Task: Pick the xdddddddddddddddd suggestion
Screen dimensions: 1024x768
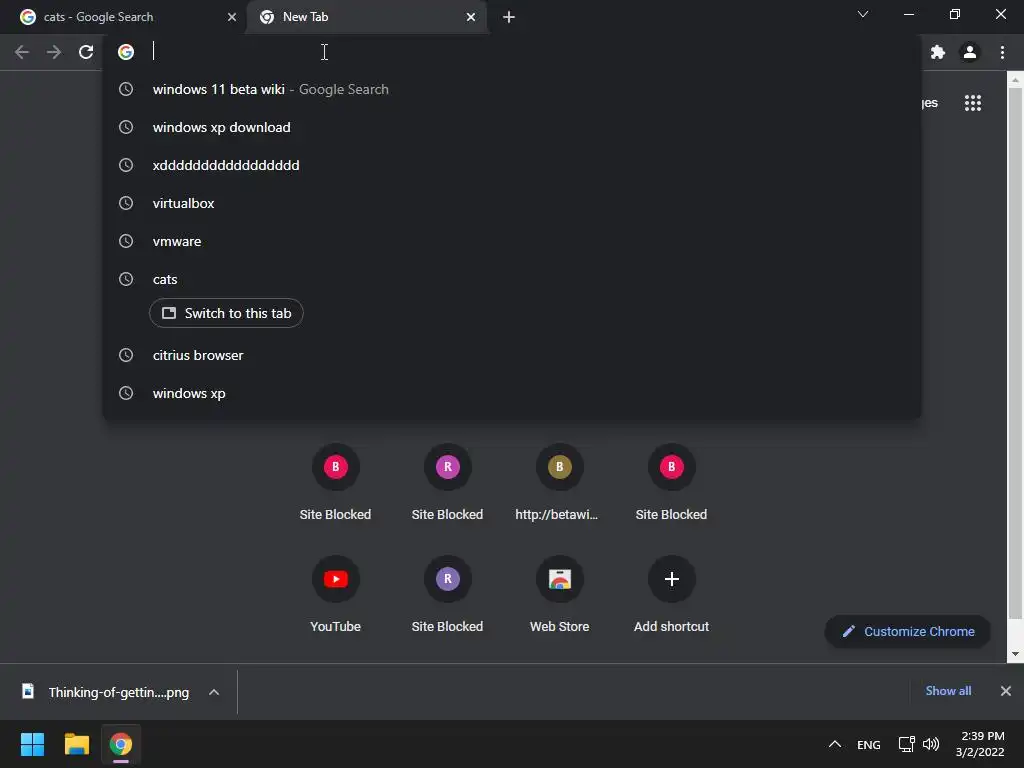Action: [512, 165]
